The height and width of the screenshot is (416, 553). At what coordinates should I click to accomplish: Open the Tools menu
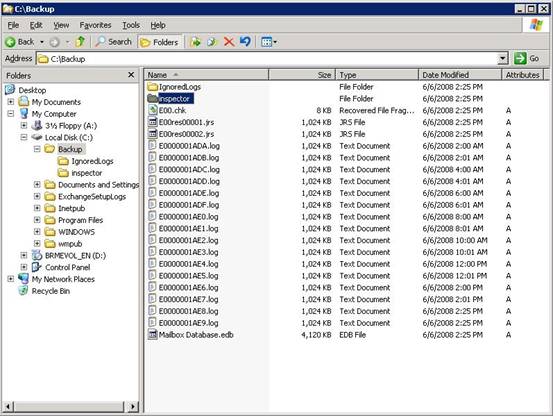(131, 25)
